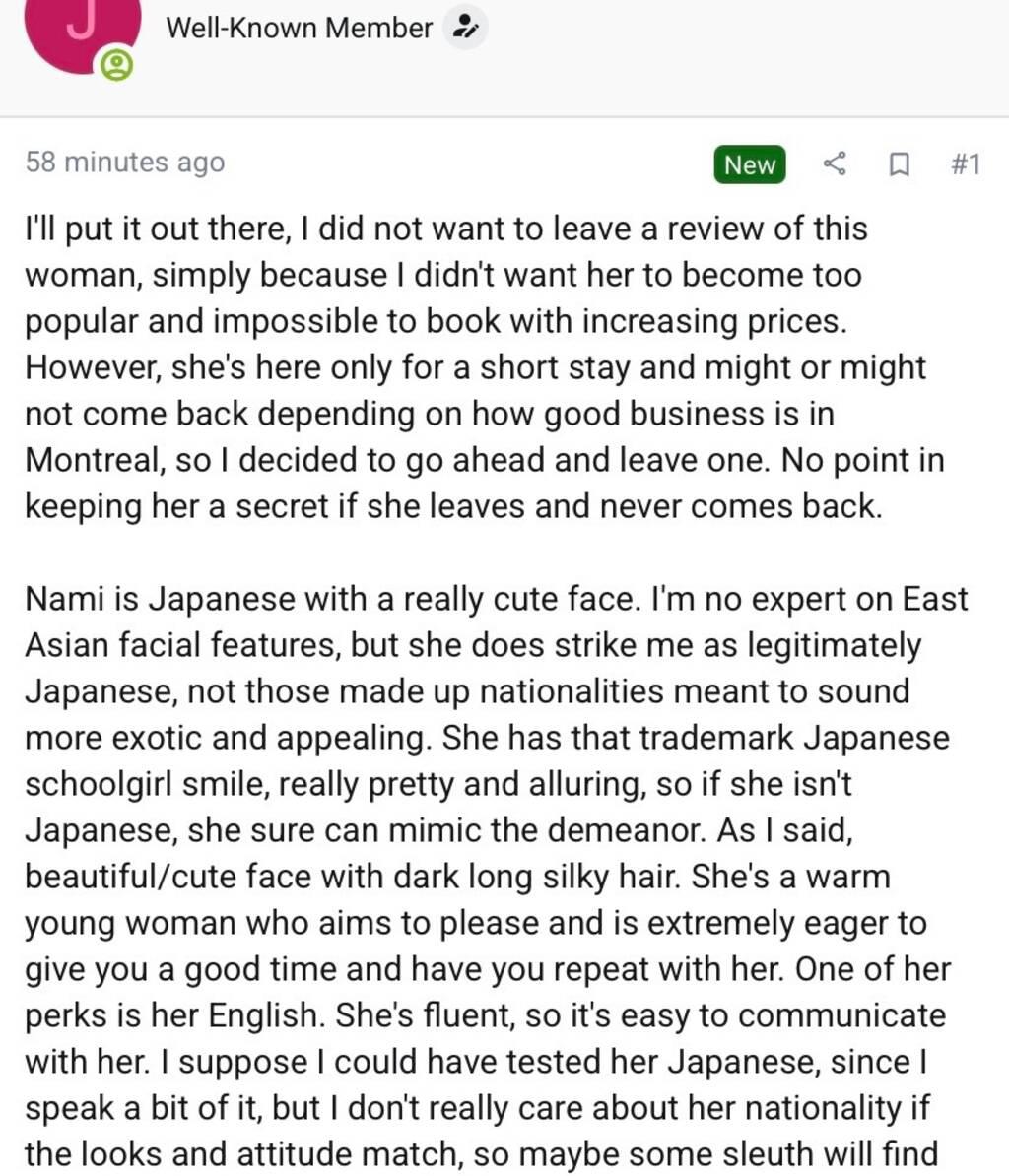This screenshot has height=1176, width=1009.
Task: Click the "Well-Known Member" user title
Action: click(299, 29)
